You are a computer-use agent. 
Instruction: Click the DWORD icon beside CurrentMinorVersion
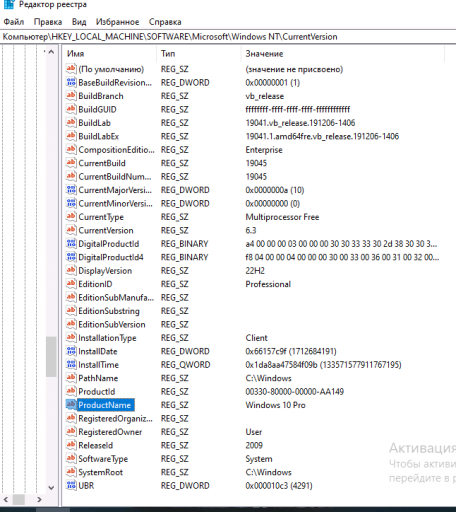[71, 203]
